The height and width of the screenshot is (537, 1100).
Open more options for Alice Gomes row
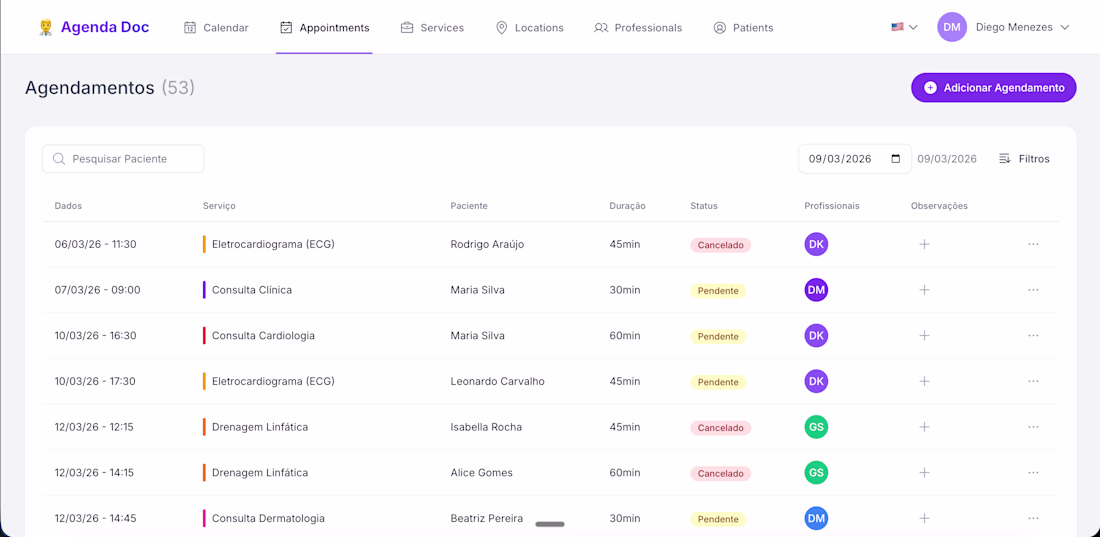pos(1033,473)
